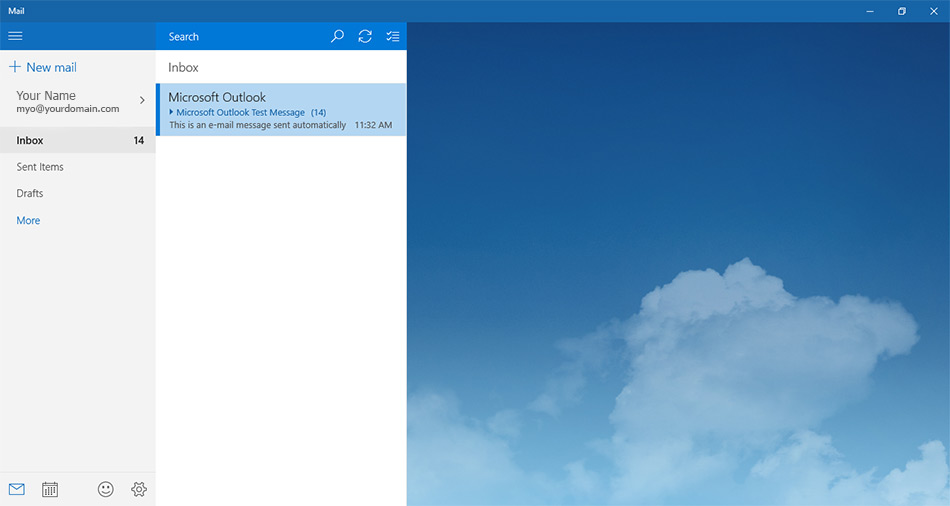
Task: Expand the Microsoft Outlook Test Message conversation
Action: pyautogui.click(x=171, y=112)
